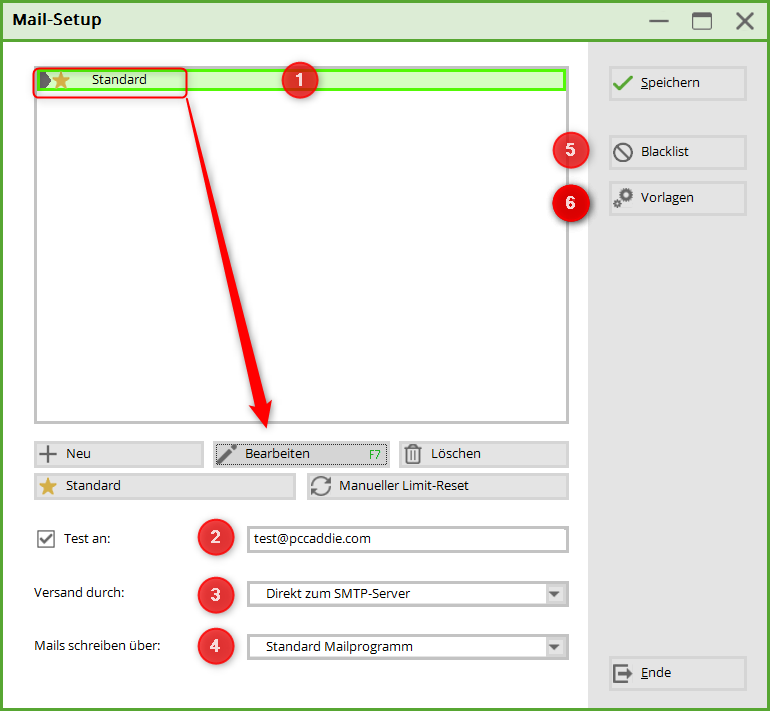Viewport: 770px width, 711px height.
Task: Click the test email address field
Action: click(408, 539)
